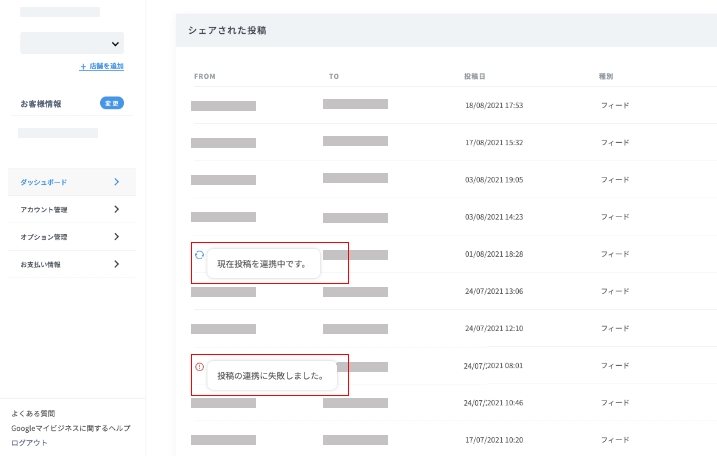Click the FROM column header
717x456 pixels.
[x=204, y=76]
